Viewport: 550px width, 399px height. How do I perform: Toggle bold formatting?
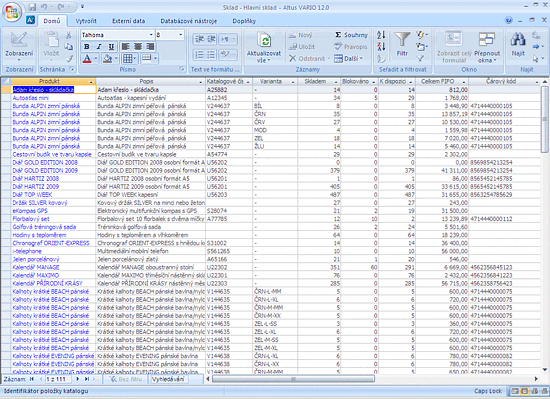87,46
